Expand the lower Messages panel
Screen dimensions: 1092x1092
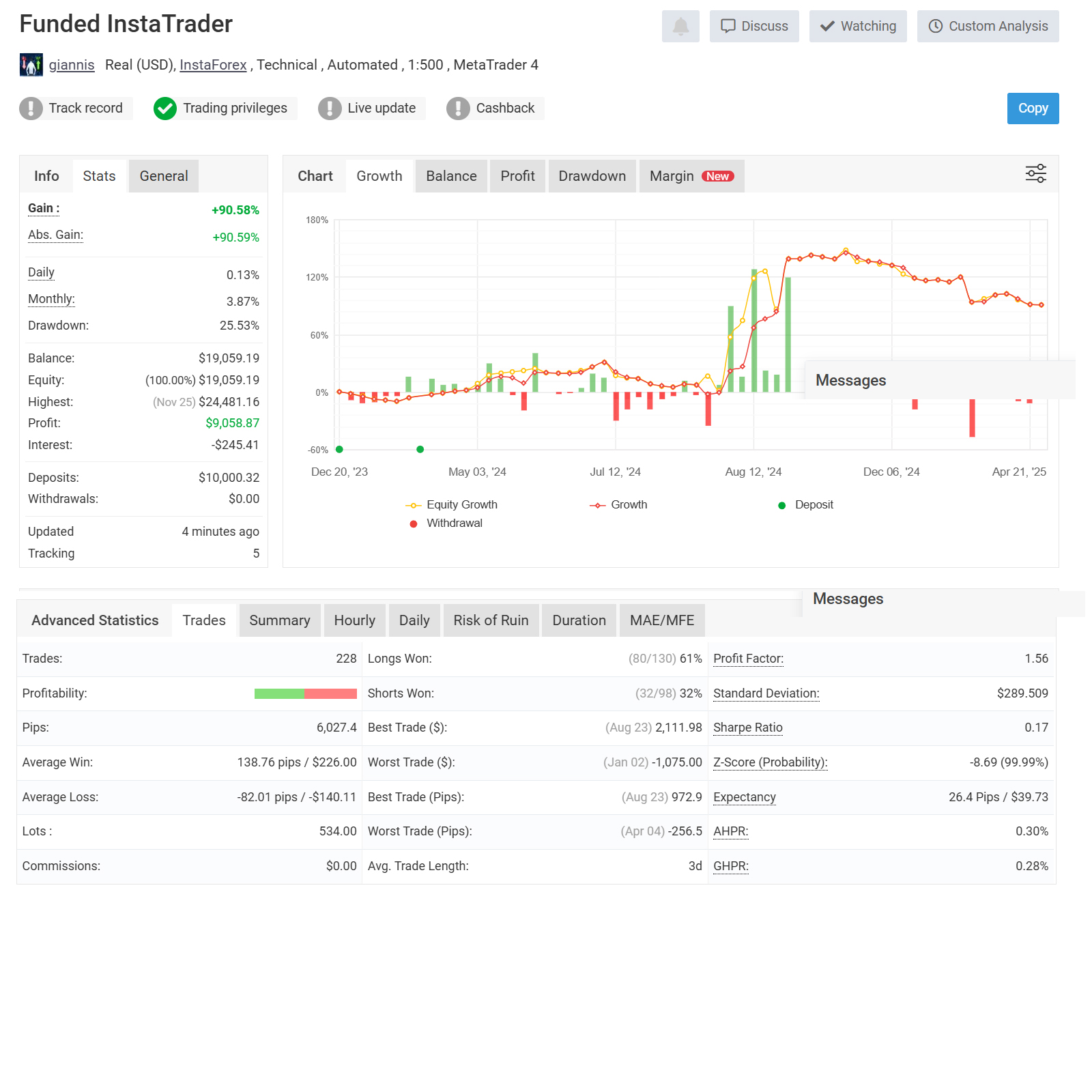848,599
